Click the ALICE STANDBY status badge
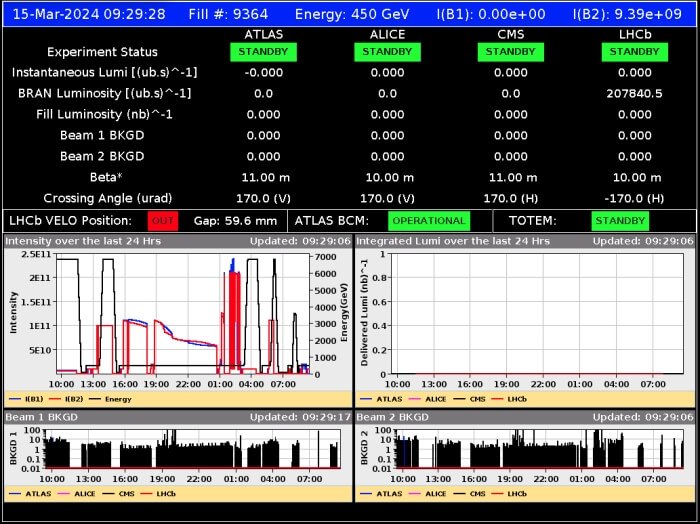 [x=387, y=52]
